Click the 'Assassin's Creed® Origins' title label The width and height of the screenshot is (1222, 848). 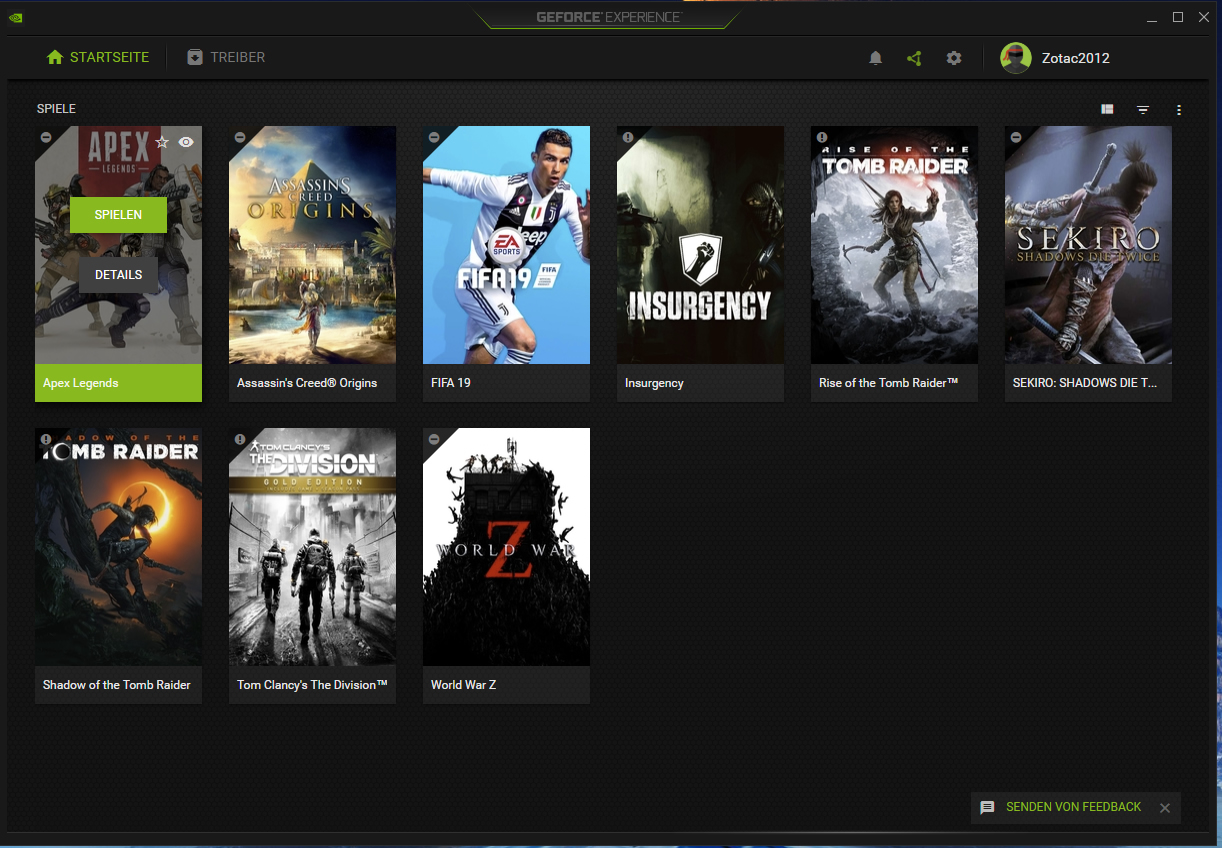point(307,383)
